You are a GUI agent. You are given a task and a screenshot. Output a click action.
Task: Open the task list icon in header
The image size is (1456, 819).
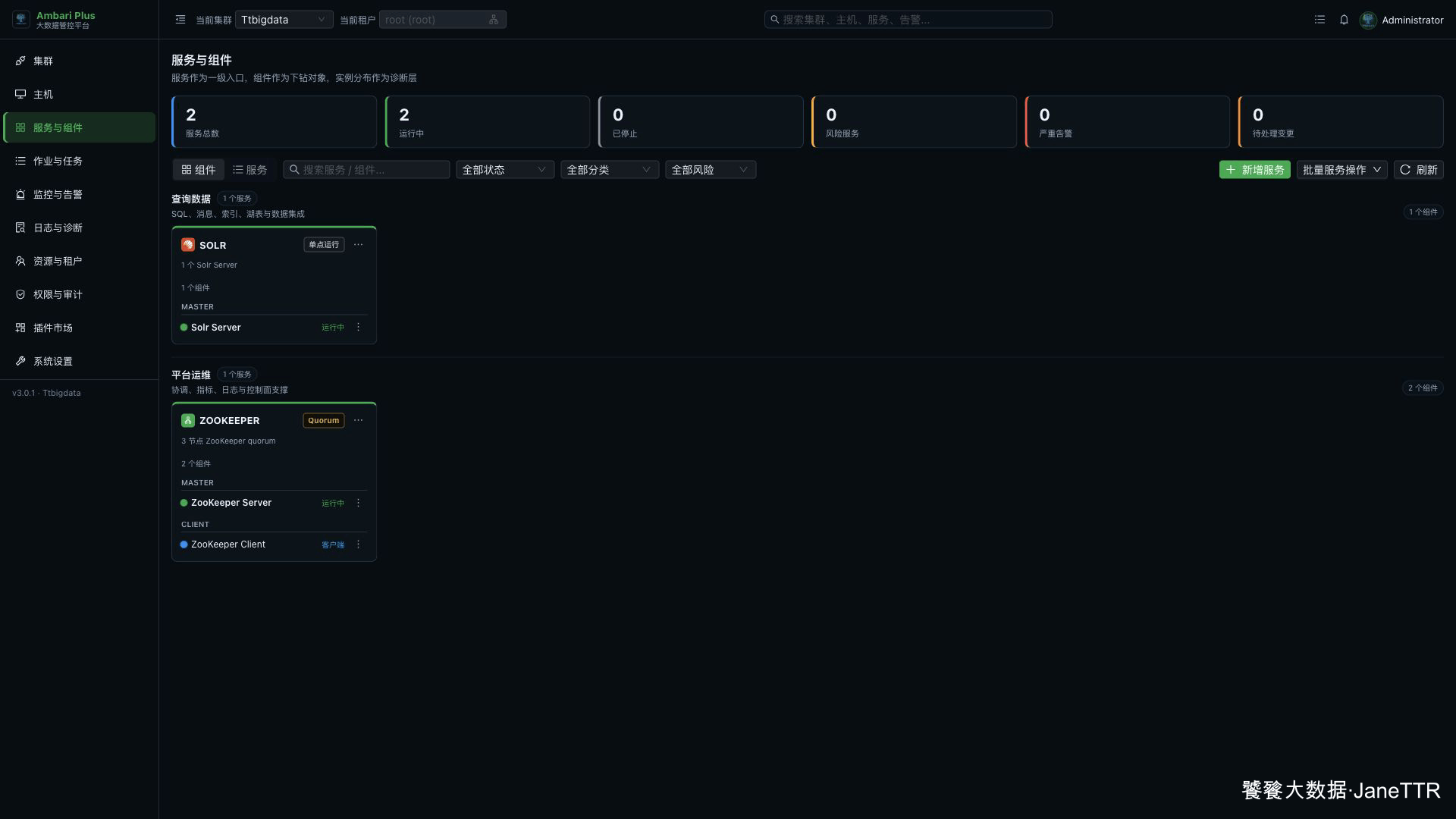[1319, 20]
